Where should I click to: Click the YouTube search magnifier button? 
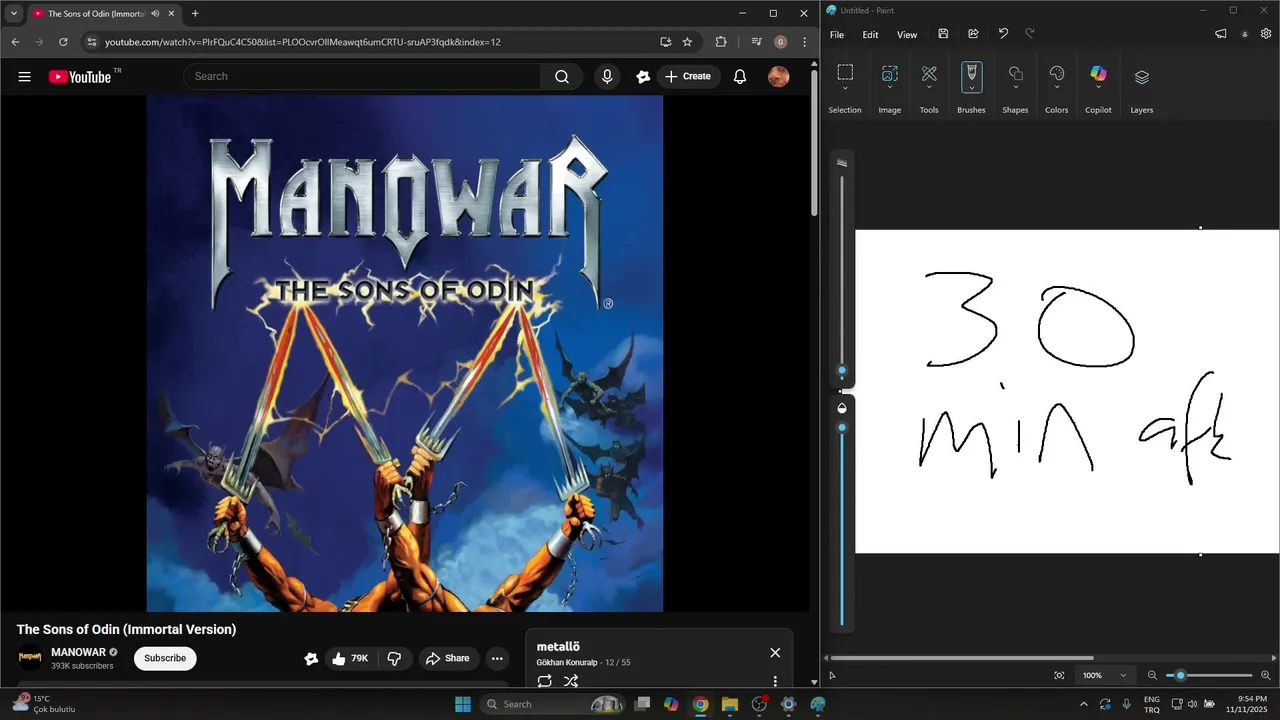(562, 76)
